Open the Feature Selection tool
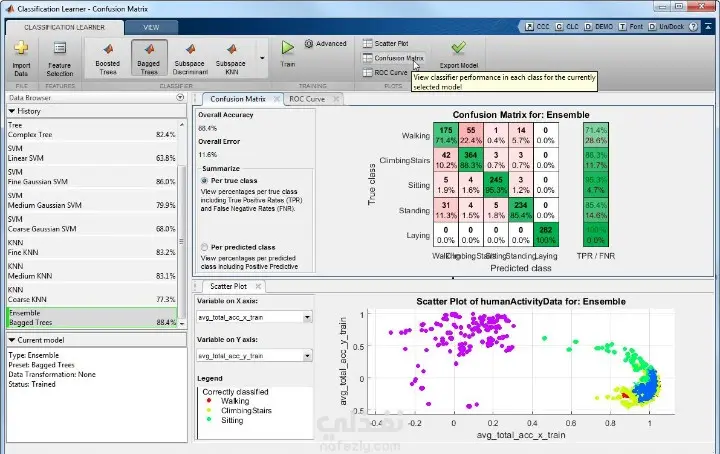Image resolution: width=720 pixels, height=454 pixels. click(x=60, y=59)
